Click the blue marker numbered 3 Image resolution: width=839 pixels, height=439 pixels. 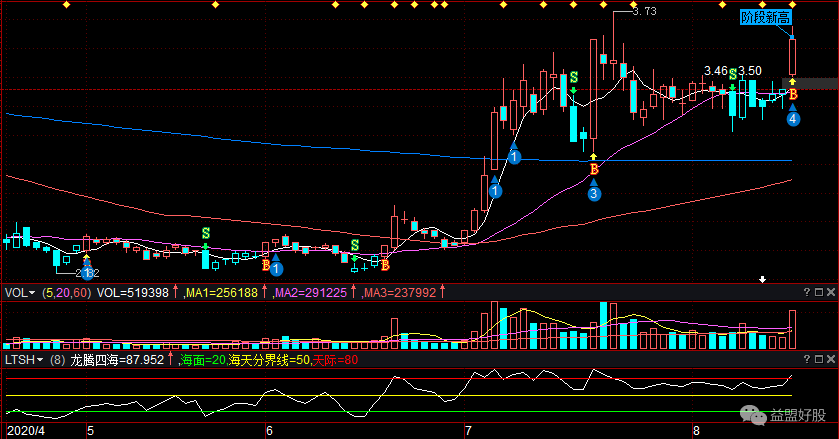point(594,194)
